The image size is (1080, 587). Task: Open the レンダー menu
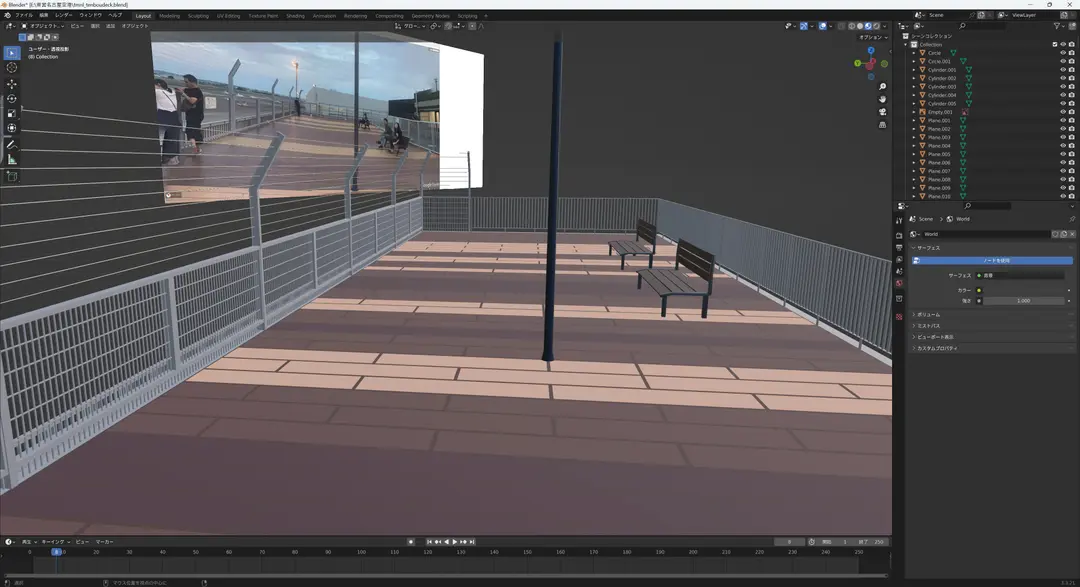pos(63,15)
